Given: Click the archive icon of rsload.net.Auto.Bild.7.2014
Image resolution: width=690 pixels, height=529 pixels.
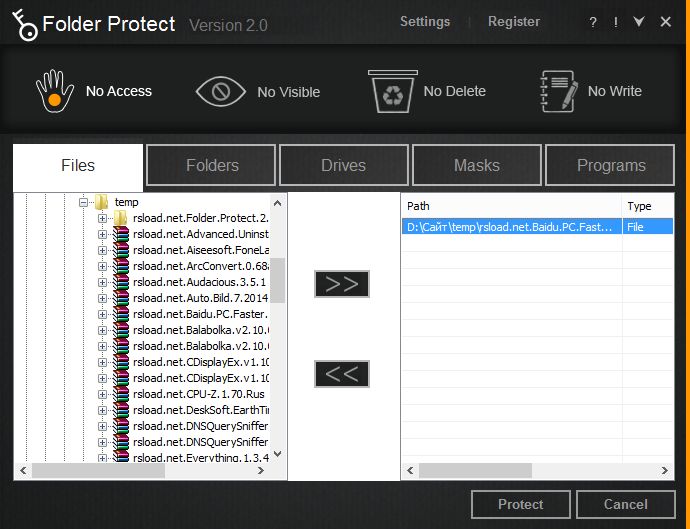Looking at the screenshot, I should pyautogui.click(x=121, y=298).
